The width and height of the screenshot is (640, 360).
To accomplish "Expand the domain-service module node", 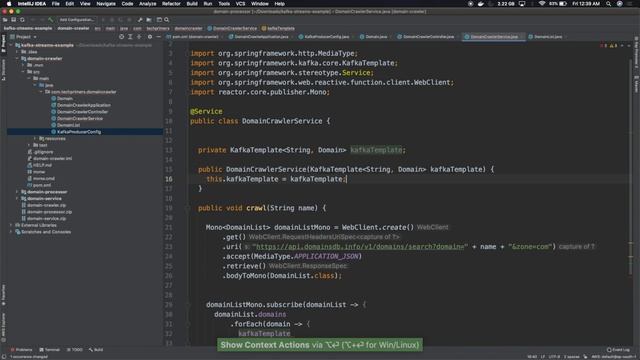I will [x=17, y=199].
